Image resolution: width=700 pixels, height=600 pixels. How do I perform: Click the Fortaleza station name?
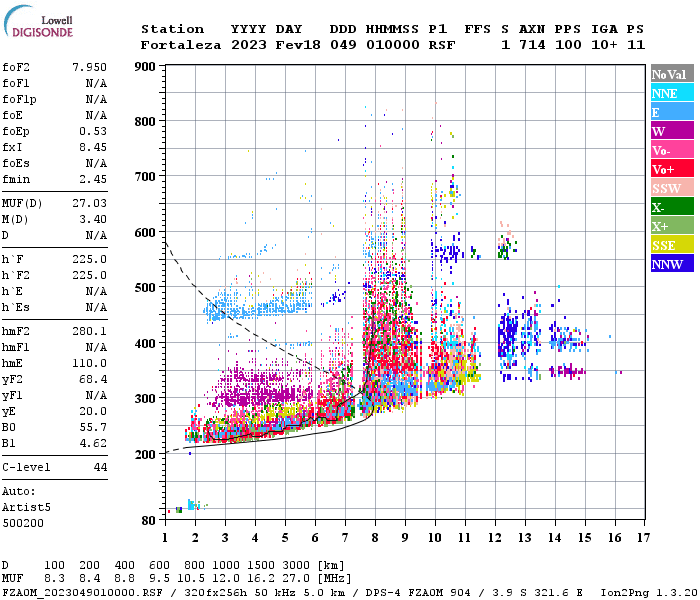[181, 45]
